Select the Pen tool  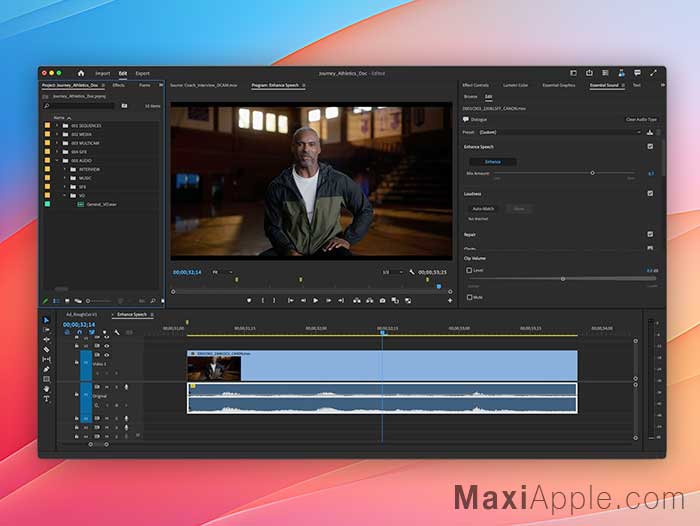pos(46,369)
